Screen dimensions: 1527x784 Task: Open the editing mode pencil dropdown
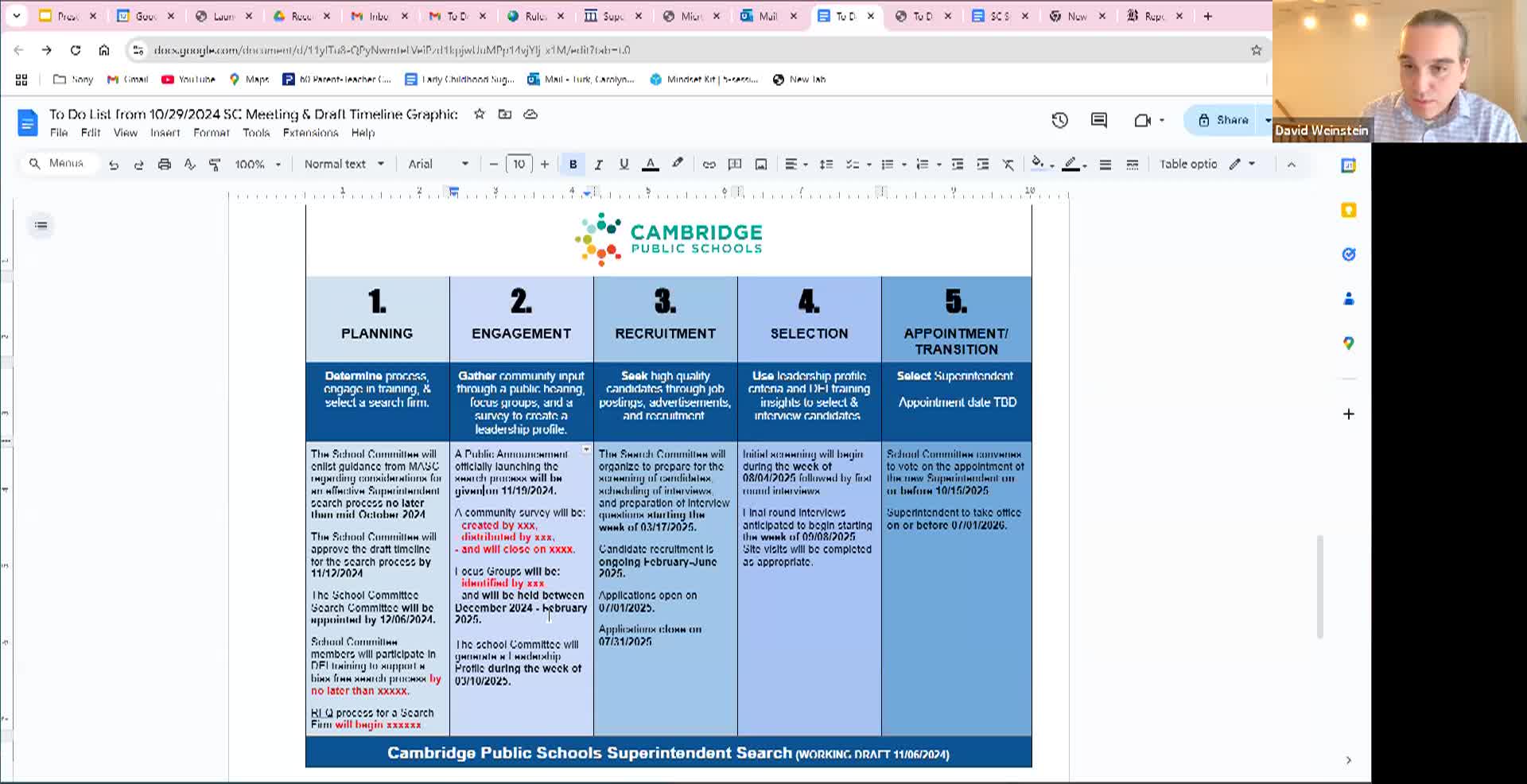[1241, 165]
